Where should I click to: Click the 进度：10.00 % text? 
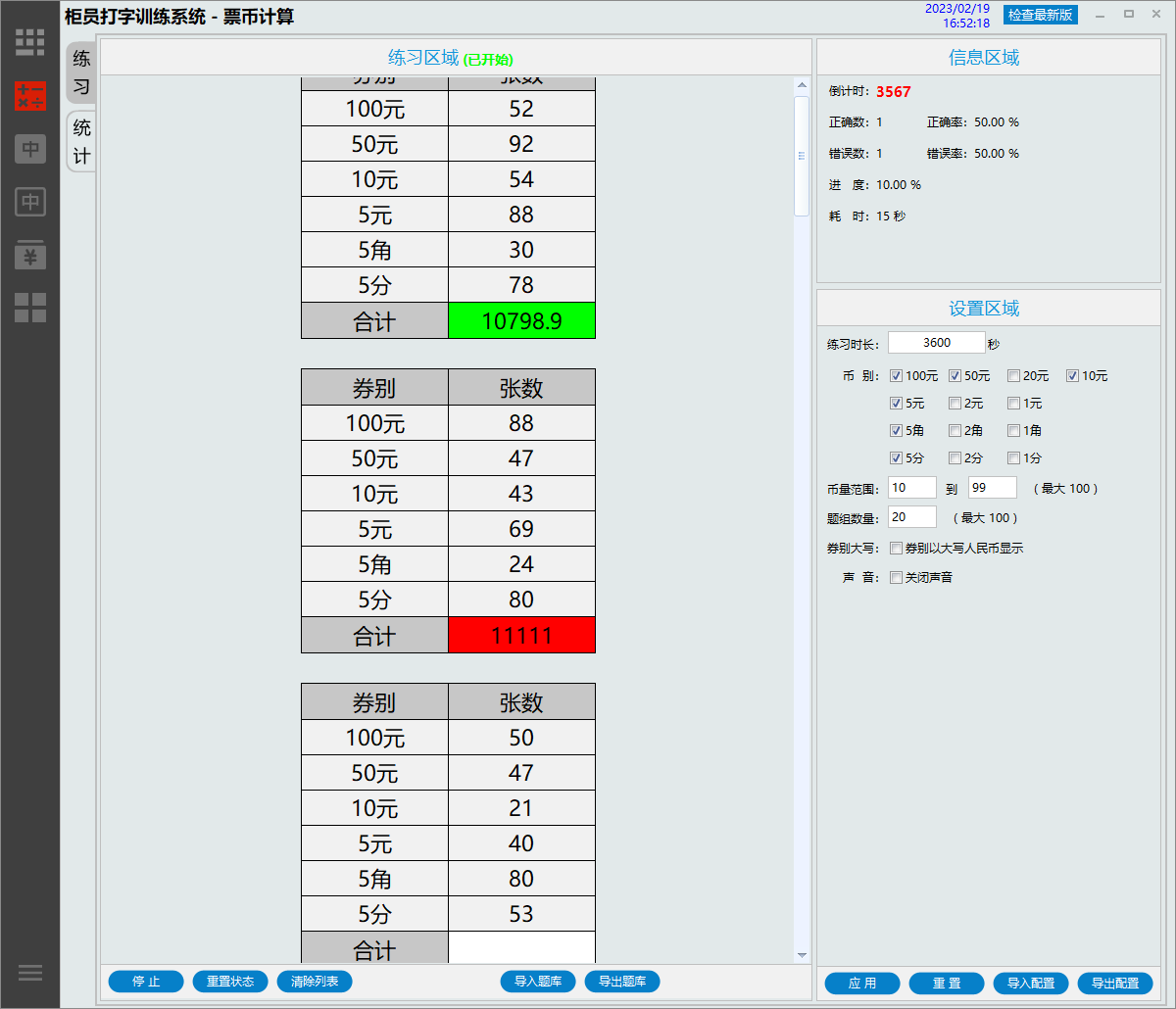875,185
